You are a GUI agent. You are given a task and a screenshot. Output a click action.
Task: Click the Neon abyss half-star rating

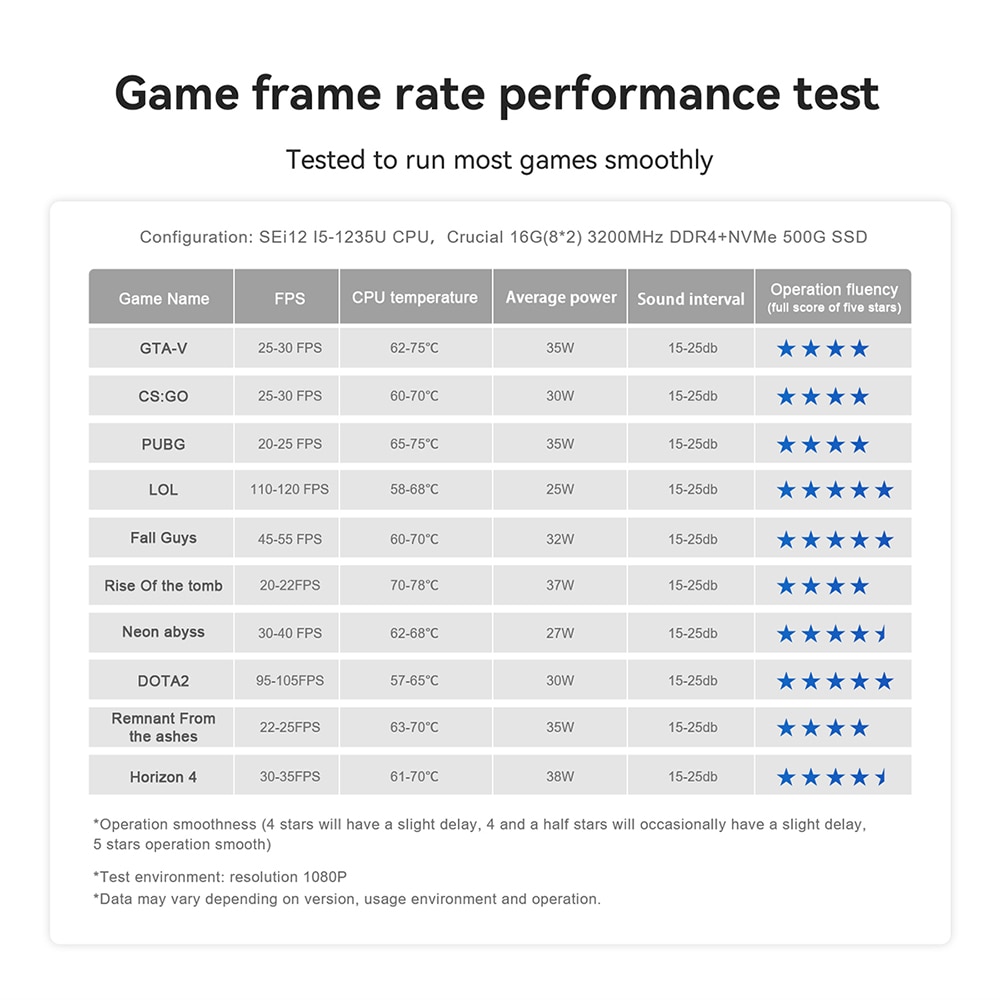832,633
